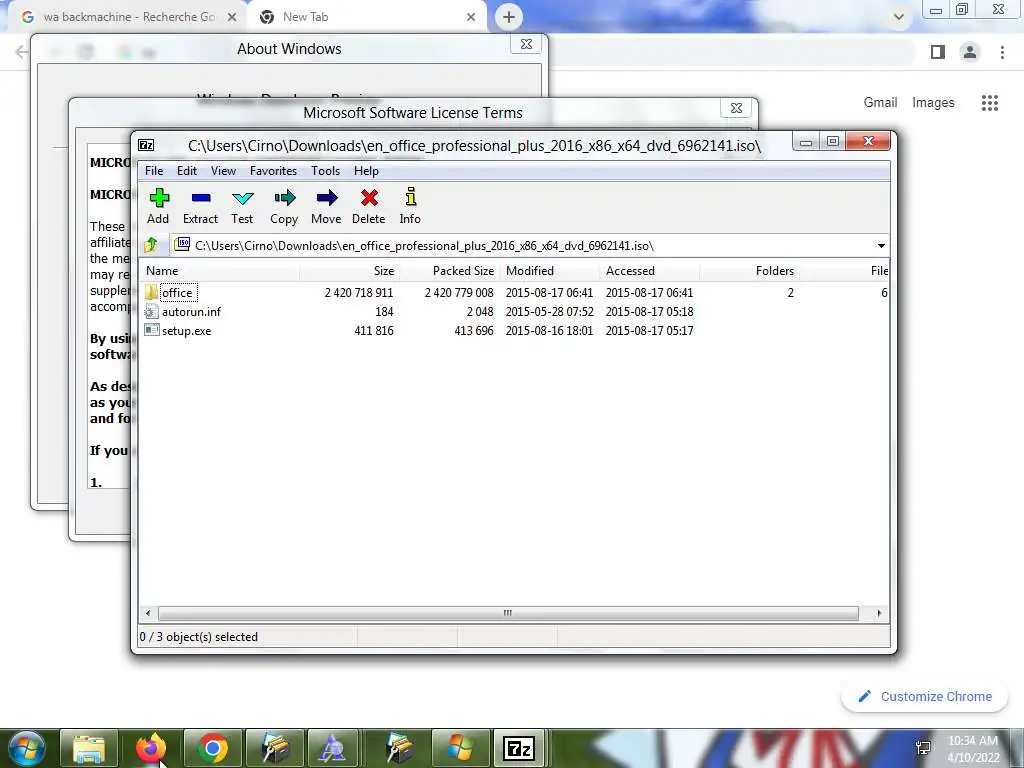Choose the Move toolbar icon

327,198
